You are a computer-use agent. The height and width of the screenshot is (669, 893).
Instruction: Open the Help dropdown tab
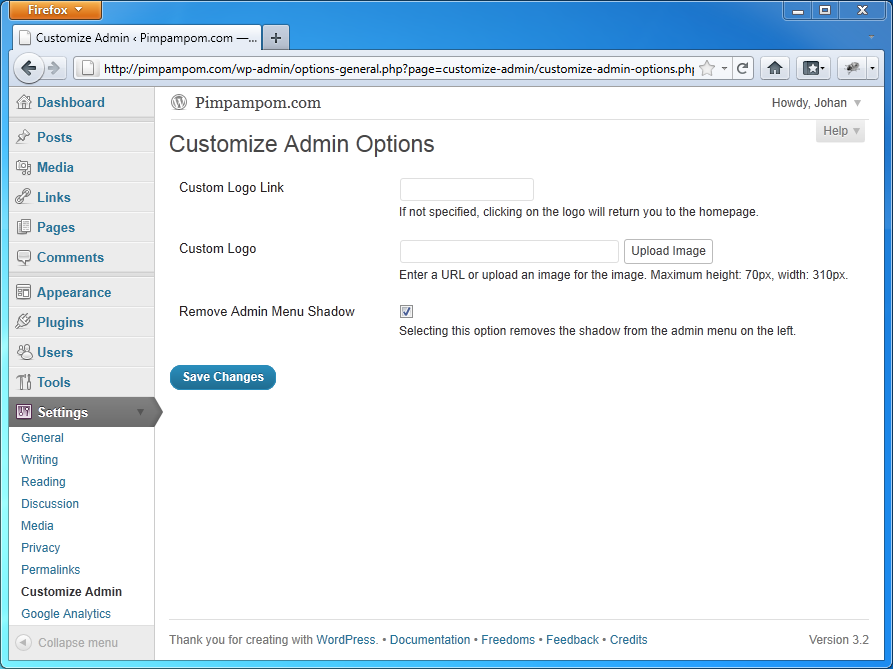840,131
